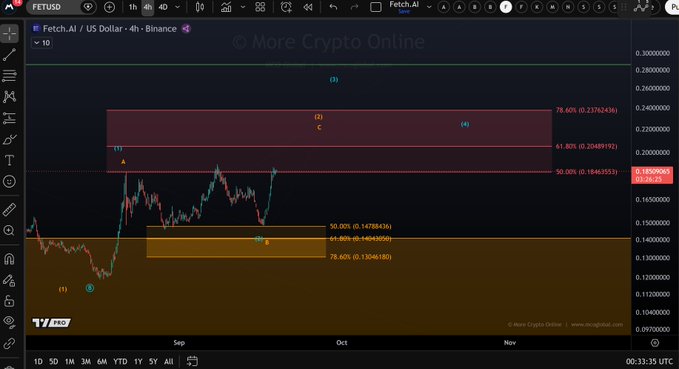Click the chain link icon in left toolbar
Screen dimensions: 679x369
click(x=10, y=343)
